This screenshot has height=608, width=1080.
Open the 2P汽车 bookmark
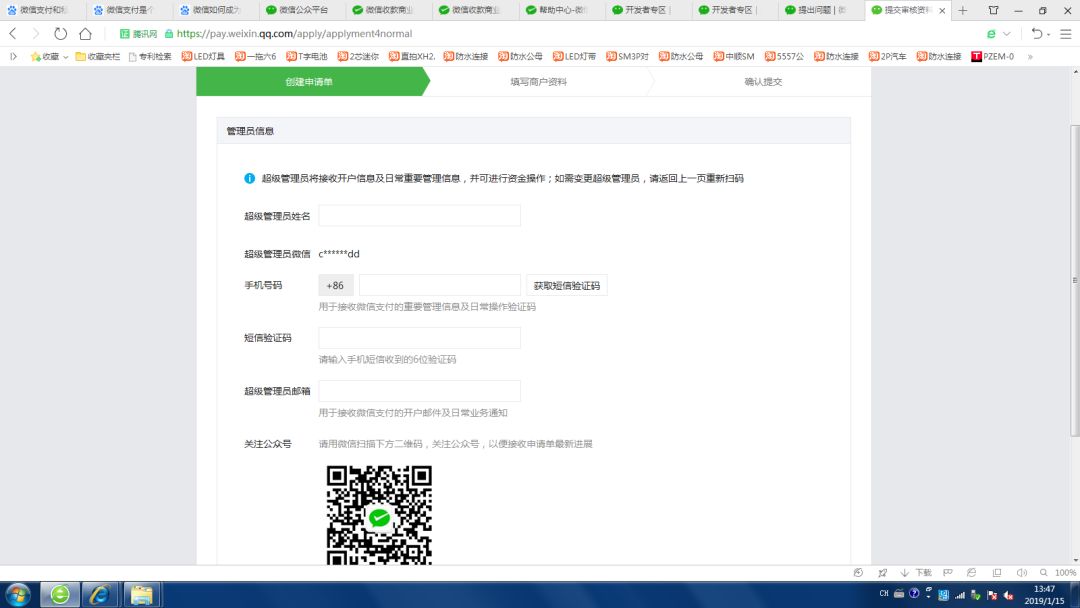887,56
